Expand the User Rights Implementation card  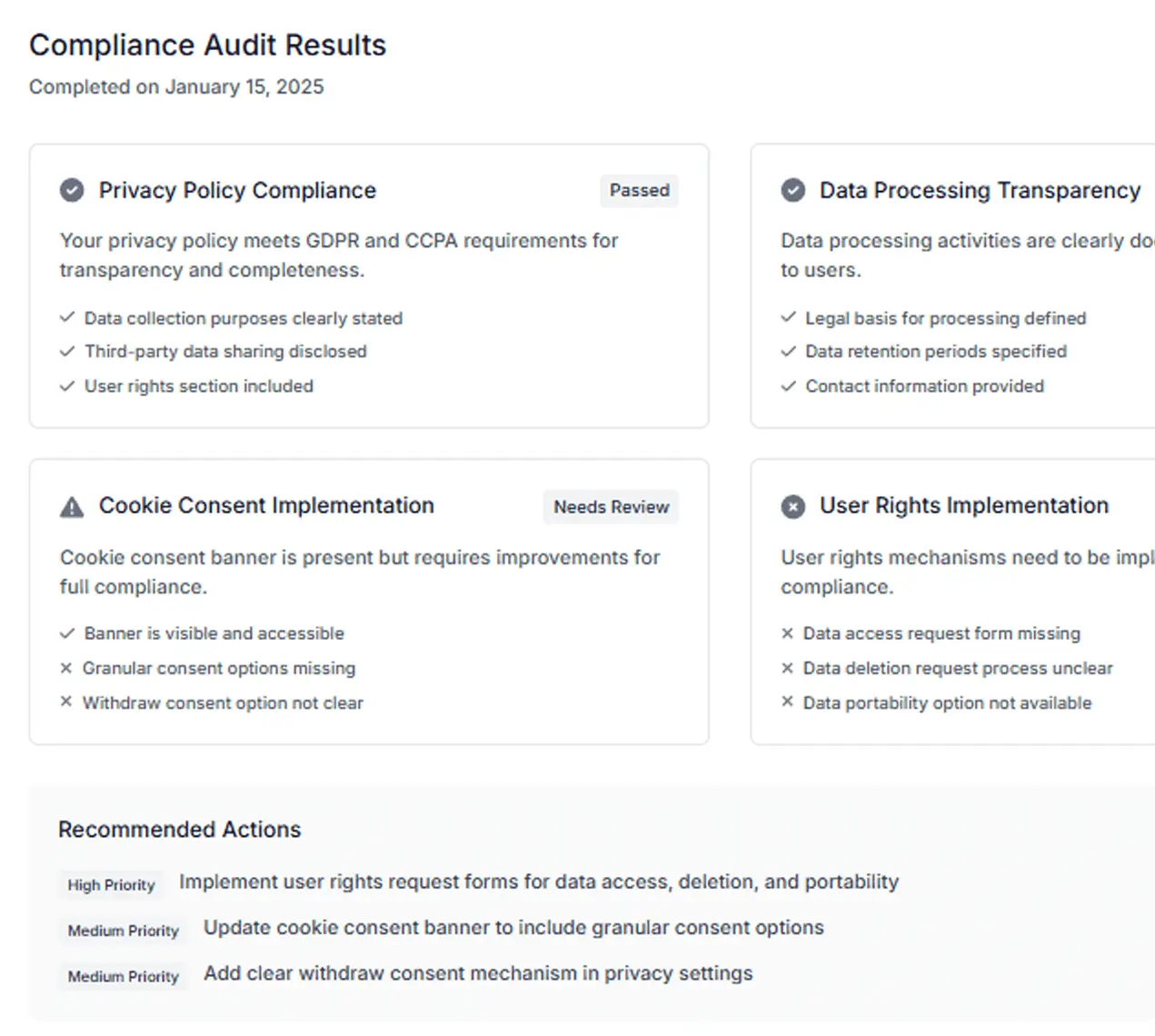coord(963,506)
